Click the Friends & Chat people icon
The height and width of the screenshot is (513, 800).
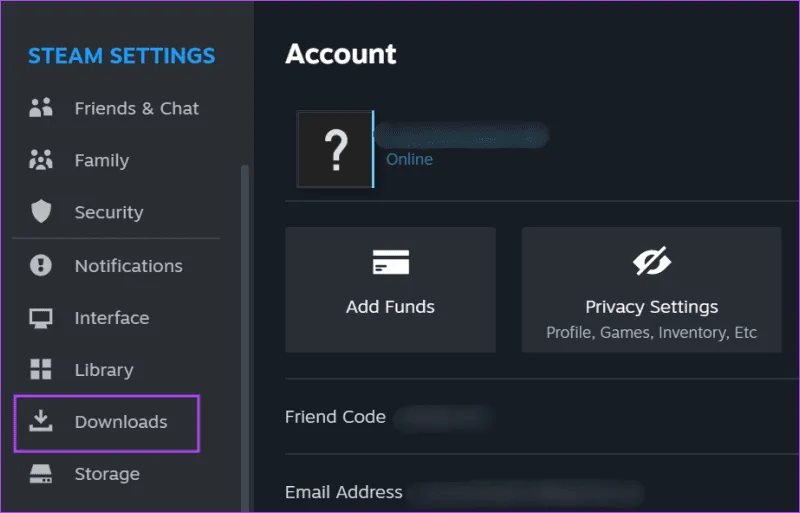pyautogui.click(x=41, y=108)
